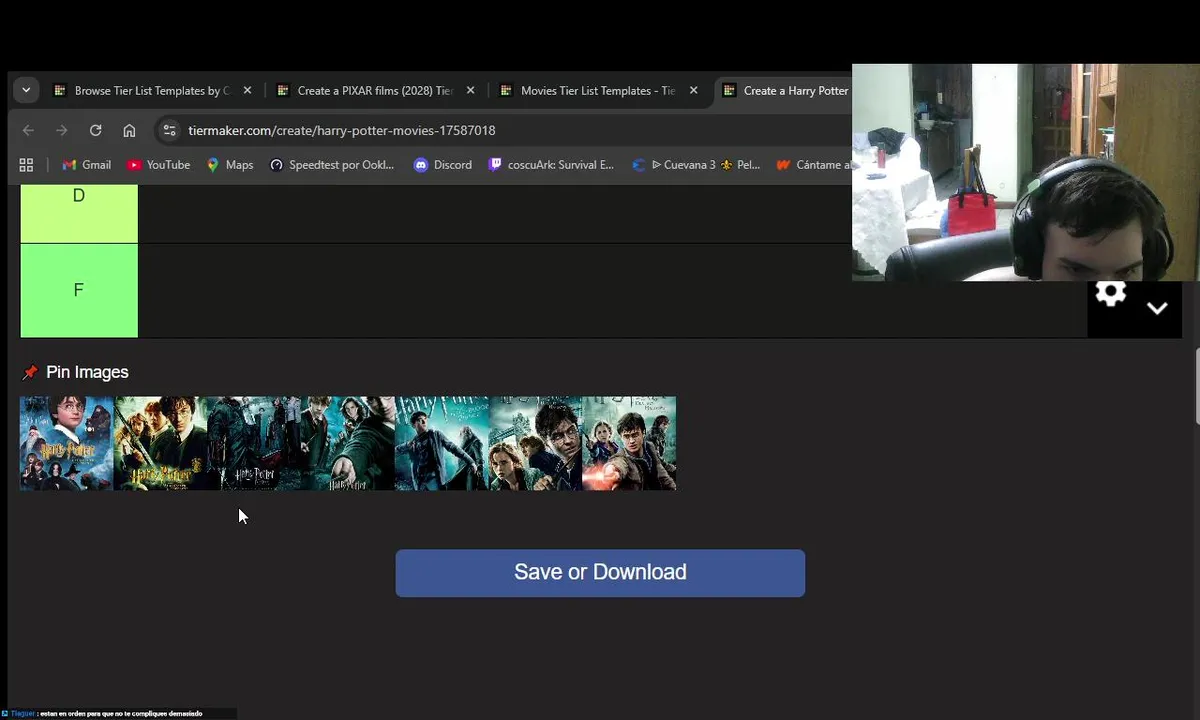The width and height of the screenshot is (1200, 720).
Task: Select the fourth Harry Potter movie poster
Action: [x=348, y=443]
